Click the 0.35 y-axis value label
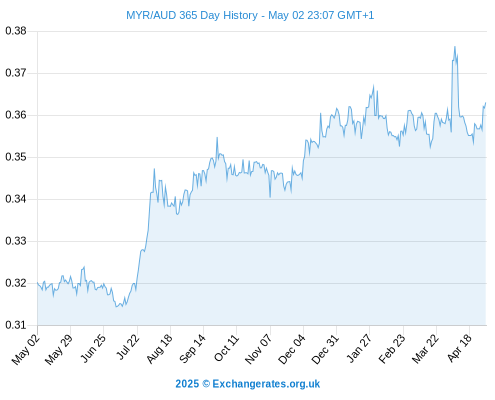 pos(16,157)
